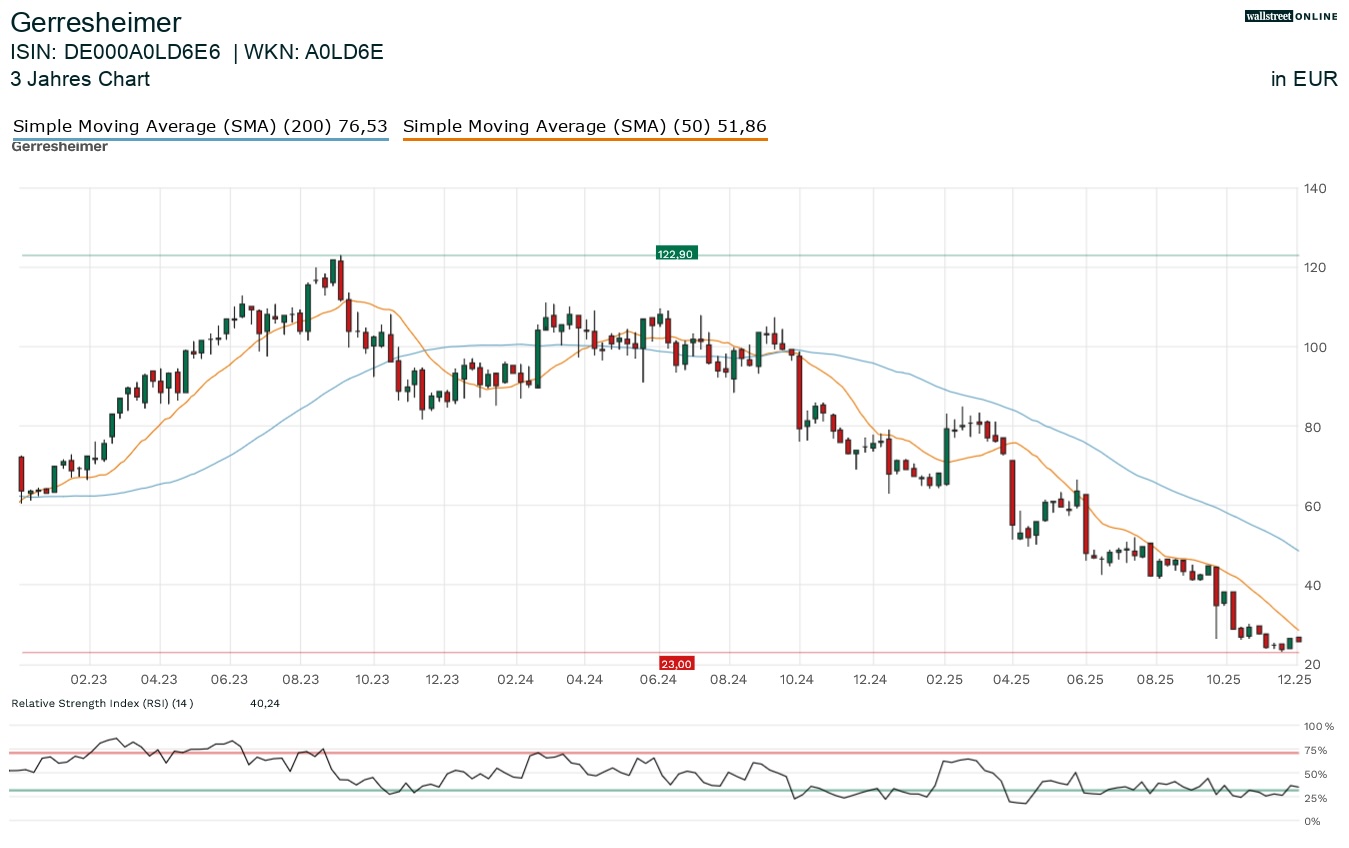Viewport: 1349px width, 848px height.
Task: Click the 75% RSI axis label
Action: click(x=1316, y=750)
